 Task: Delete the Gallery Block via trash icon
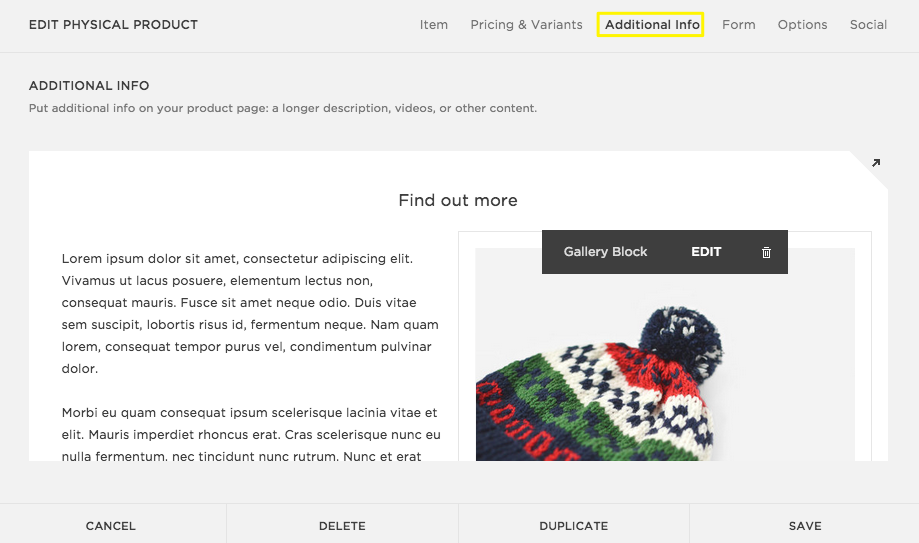coord(766,252)
